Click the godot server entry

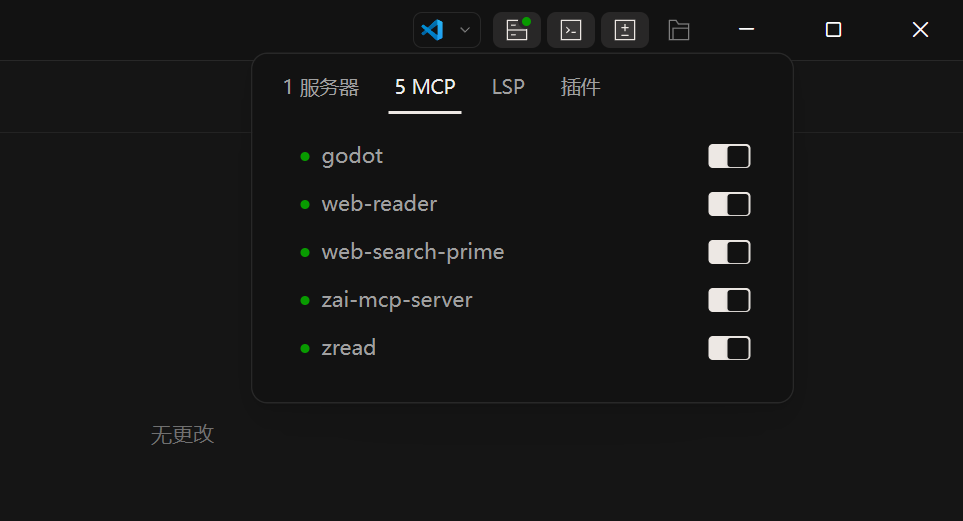click(x=352, y=156)
